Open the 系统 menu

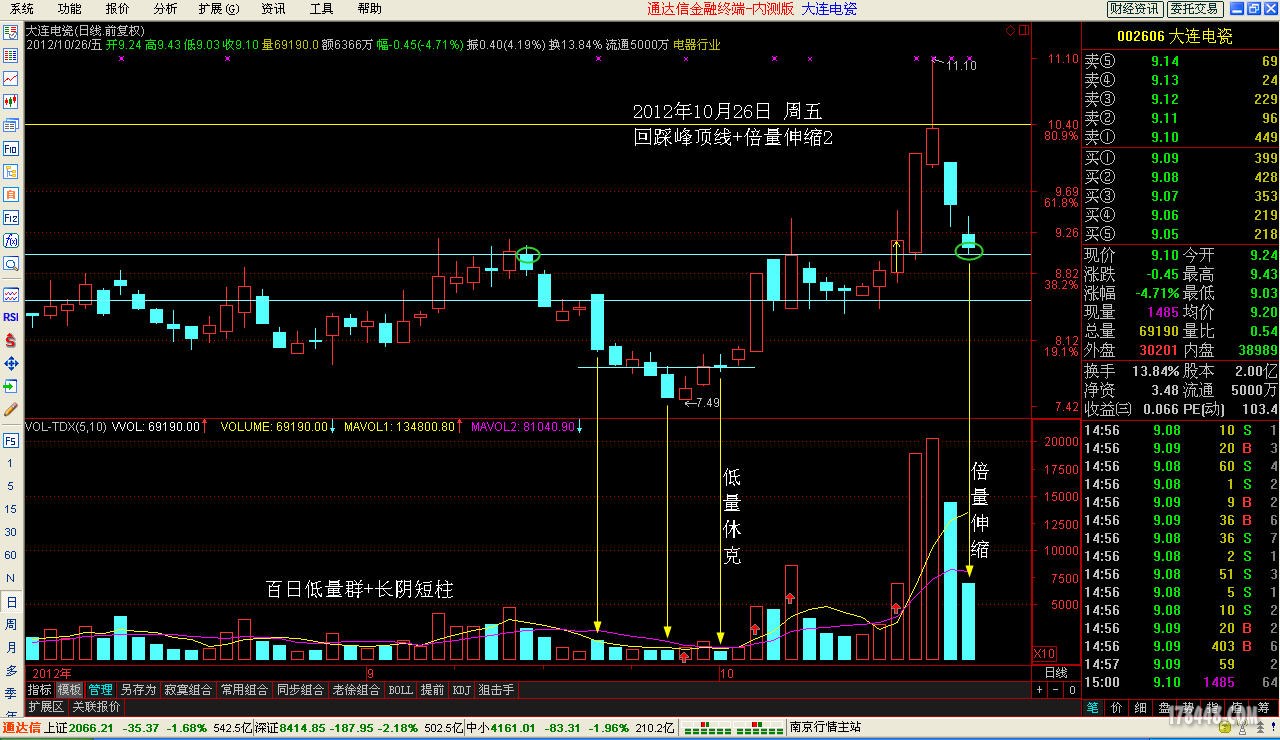22,9
